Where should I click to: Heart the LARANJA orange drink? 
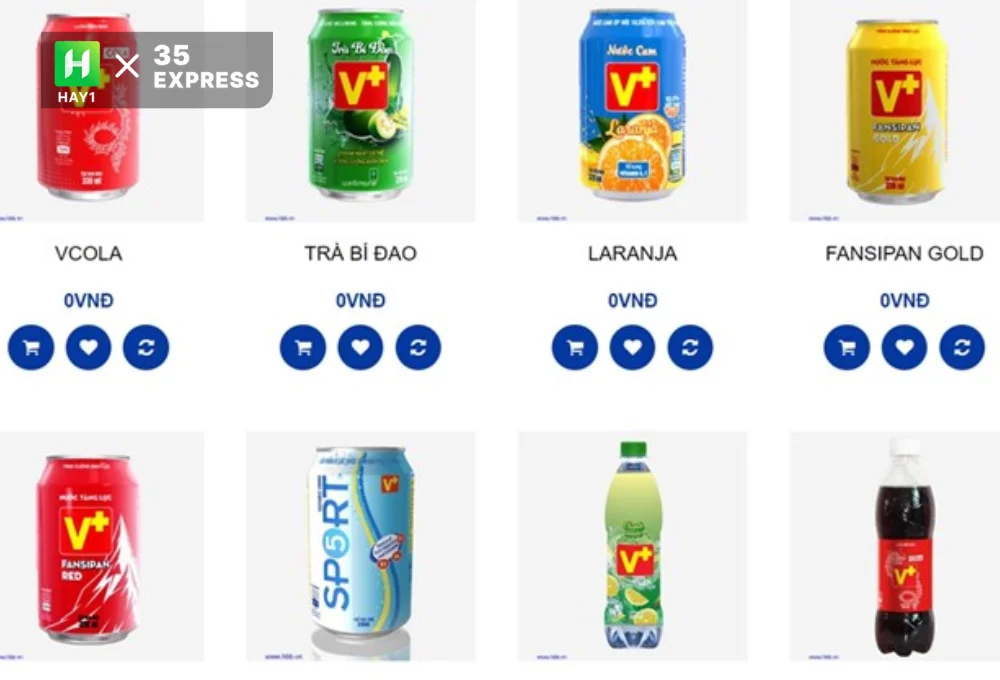point(633,347)
